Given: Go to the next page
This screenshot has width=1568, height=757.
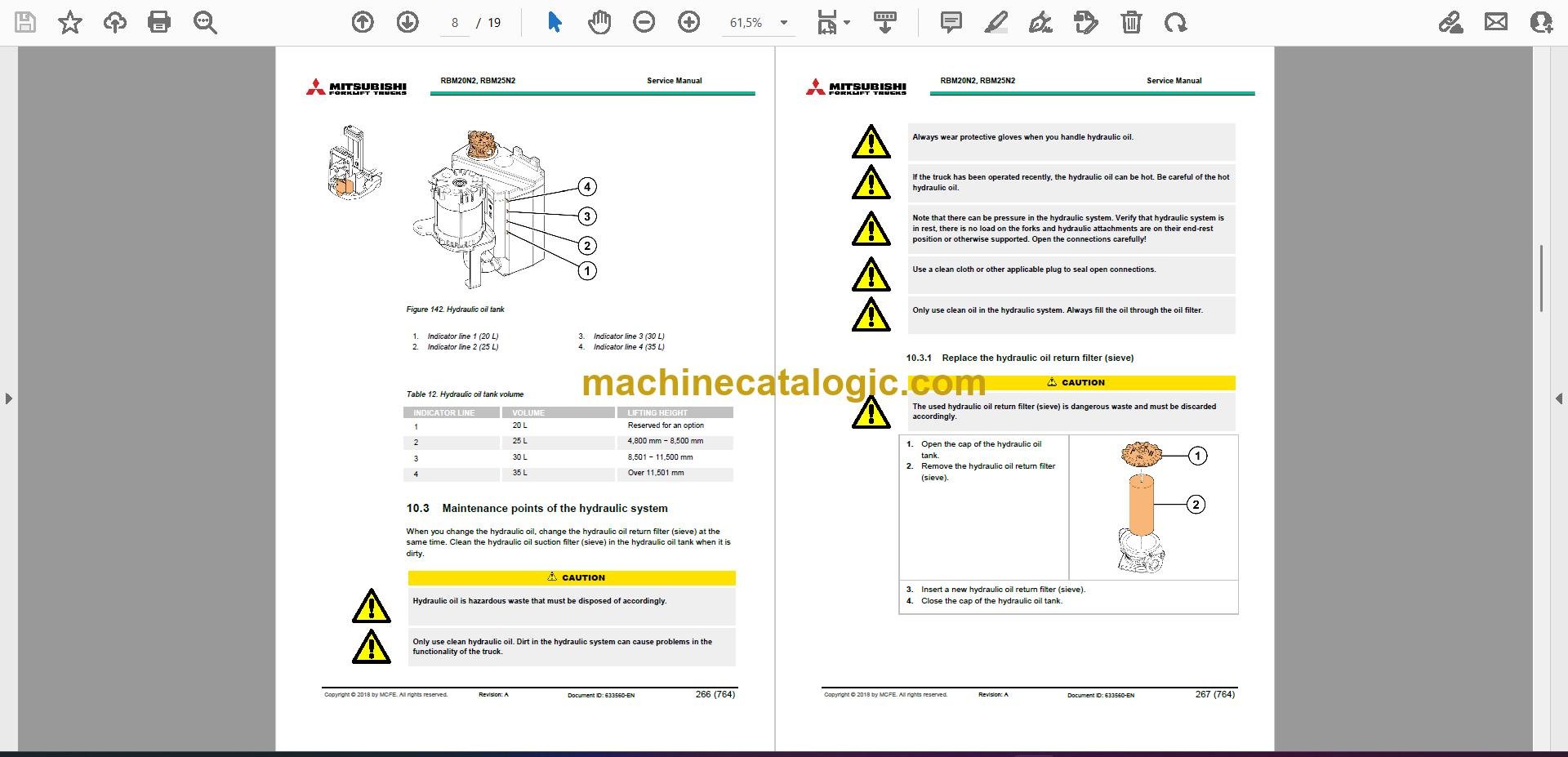Looking at the screenshot, I should coord(408,22).
